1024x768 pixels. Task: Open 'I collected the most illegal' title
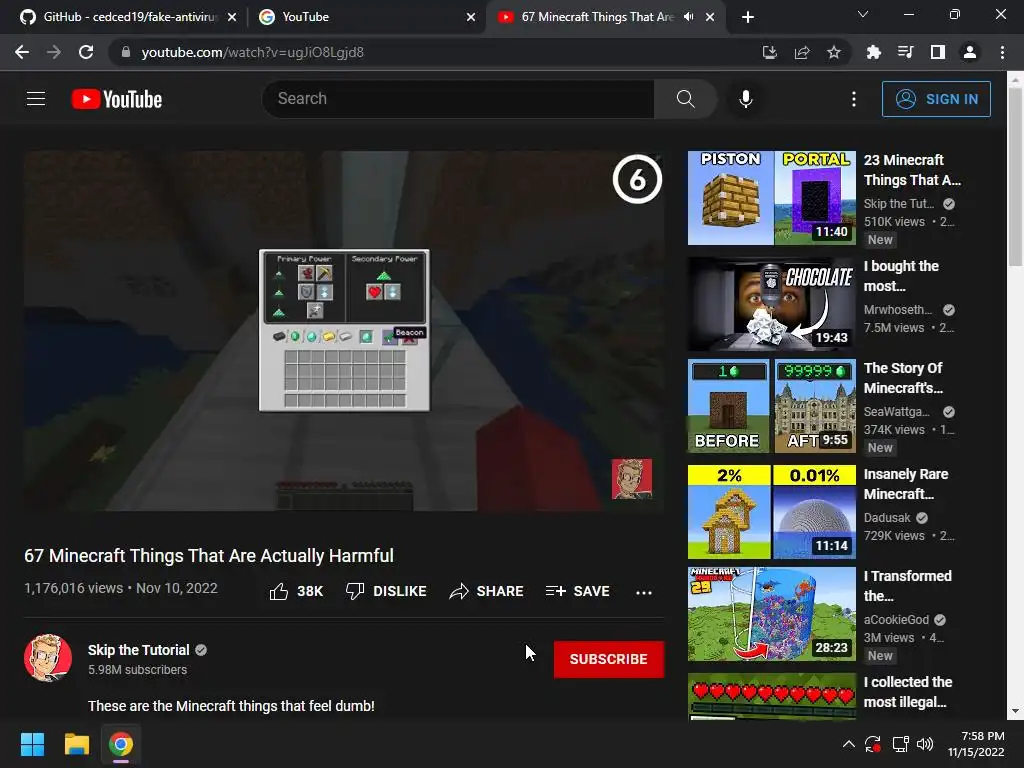pos(908,692)
